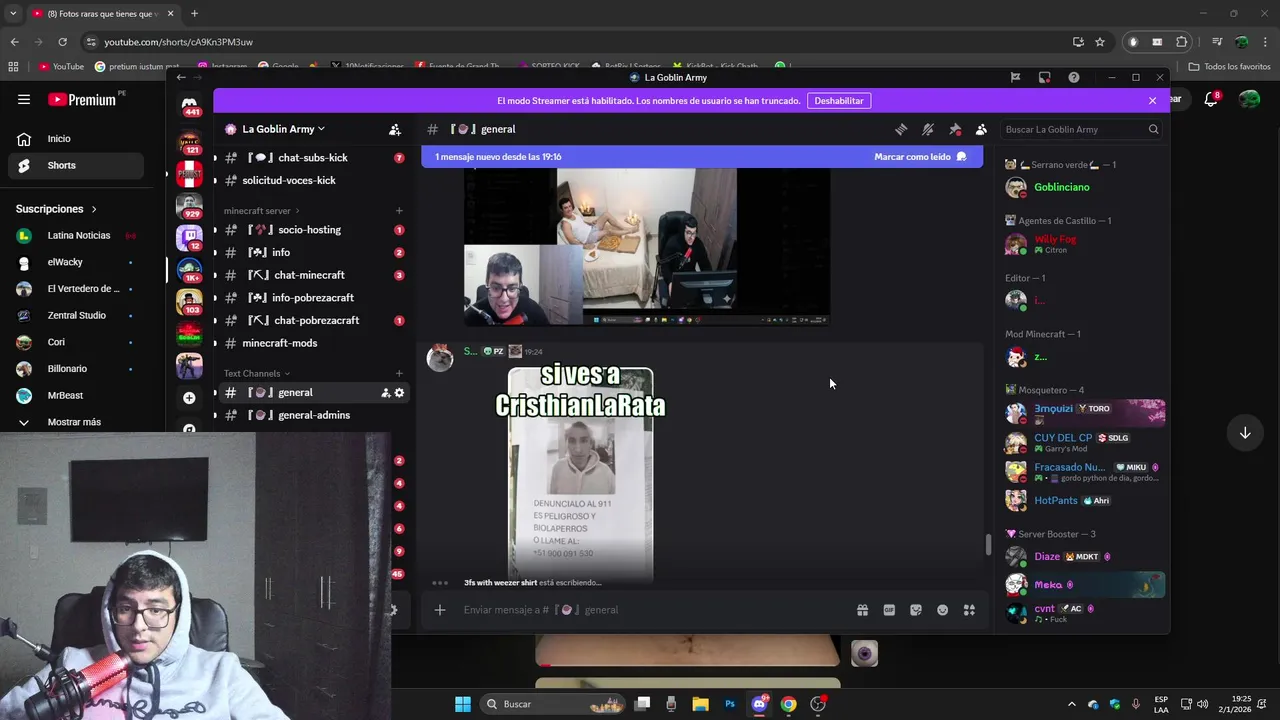Open Latina Noticias subscription

click(76, 236)
